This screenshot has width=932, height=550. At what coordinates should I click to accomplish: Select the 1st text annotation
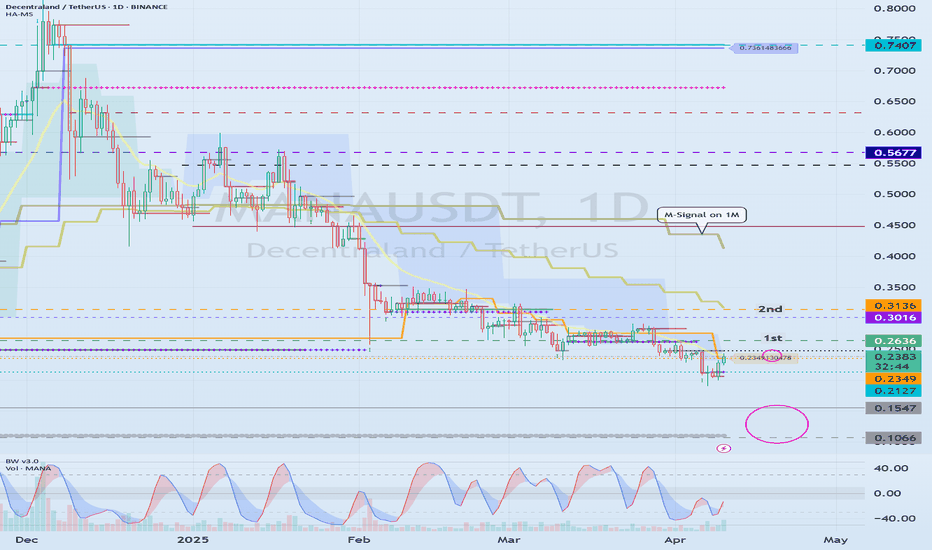[773, 338]
